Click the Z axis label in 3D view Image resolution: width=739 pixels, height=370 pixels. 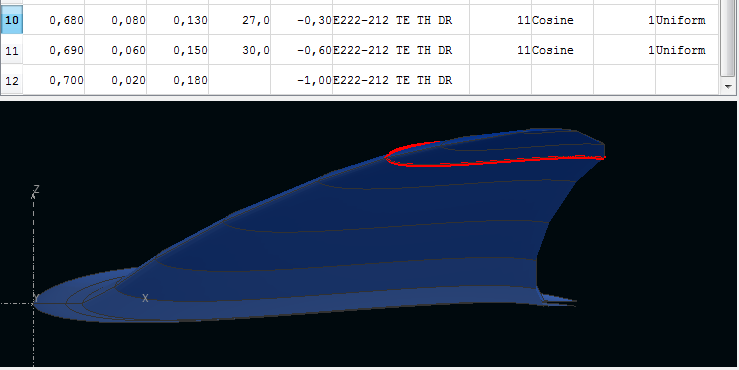[x=36, y=189]
